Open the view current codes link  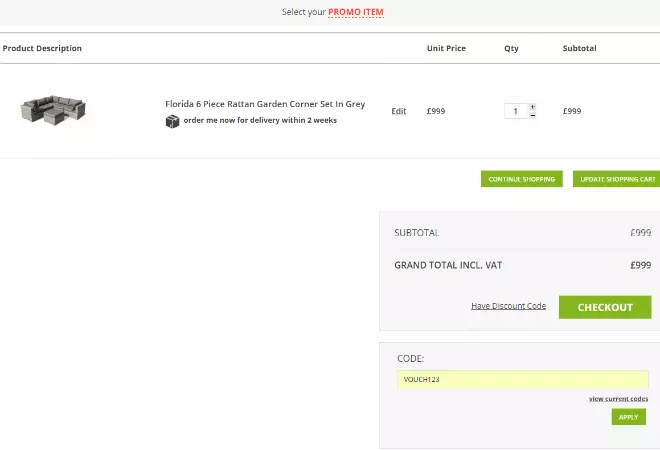click(x=618, y=399)
